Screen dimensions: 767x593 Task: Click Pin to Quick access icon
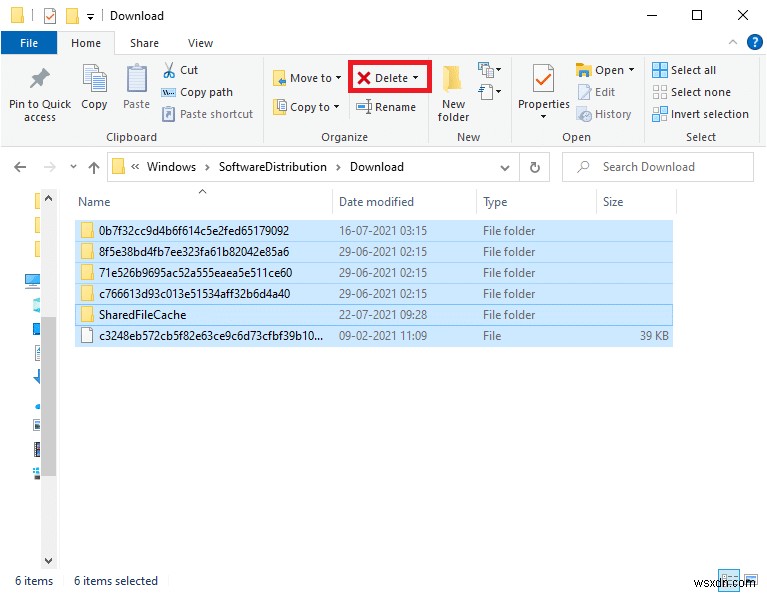coord(40,79)
